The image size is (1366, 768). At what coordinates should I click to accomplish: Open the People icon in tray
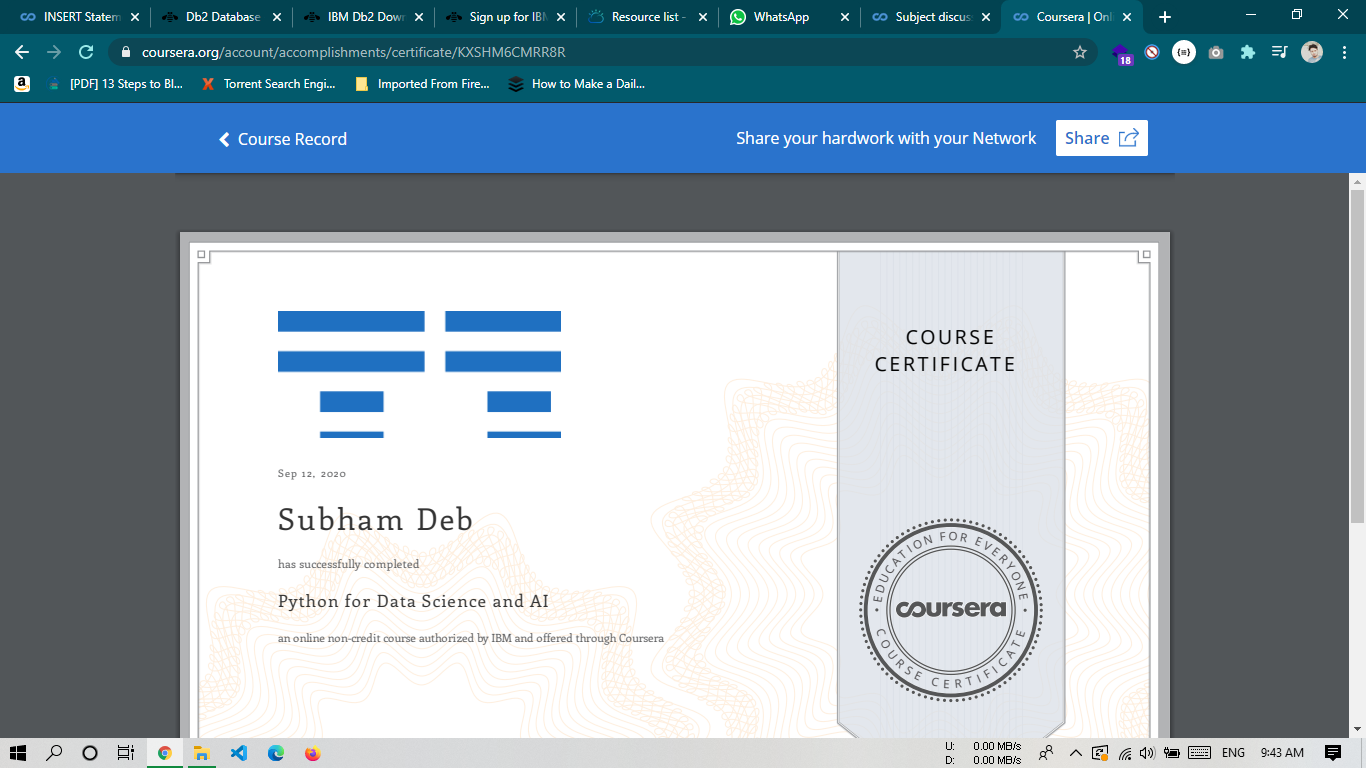coord(1046,753)
